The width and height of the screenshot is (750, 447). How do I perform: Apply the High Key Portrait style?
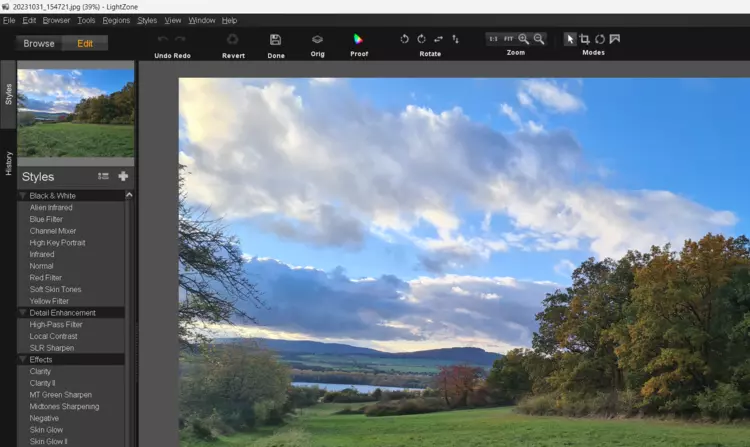[x=57, y=243]
